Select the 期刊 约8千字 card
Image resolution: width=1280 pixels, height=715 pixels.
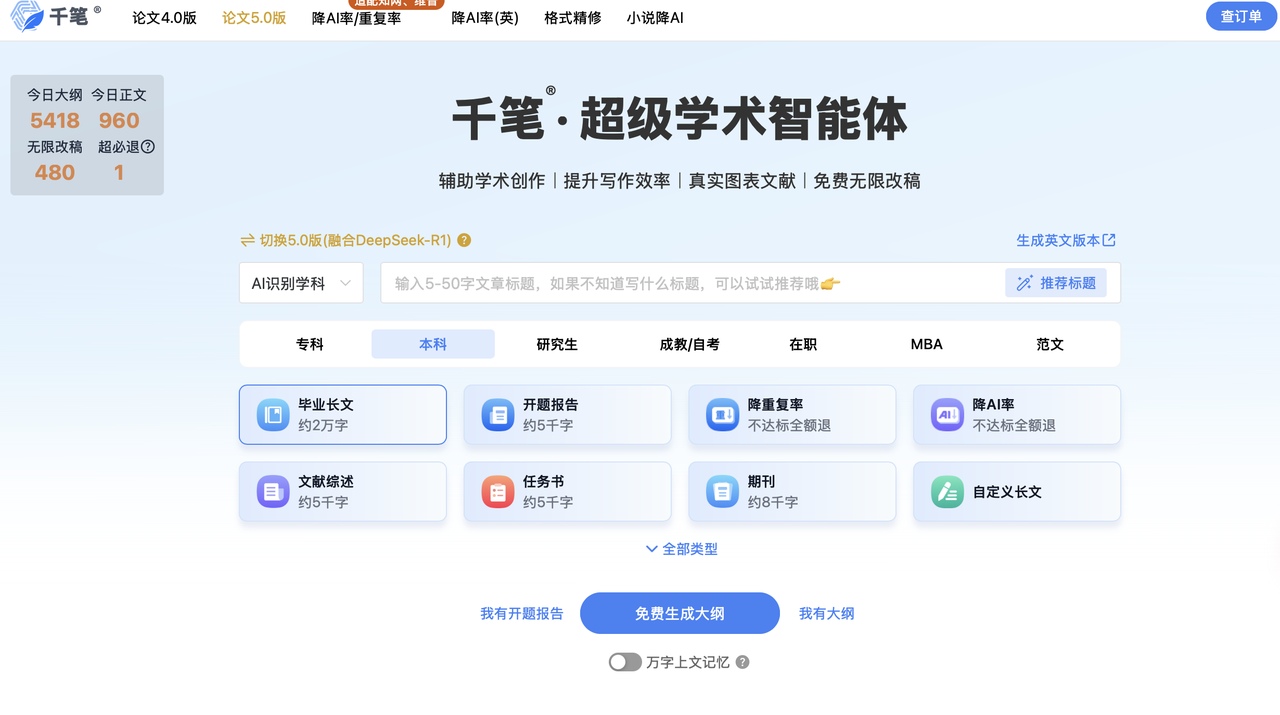click(x=792, y=492)
